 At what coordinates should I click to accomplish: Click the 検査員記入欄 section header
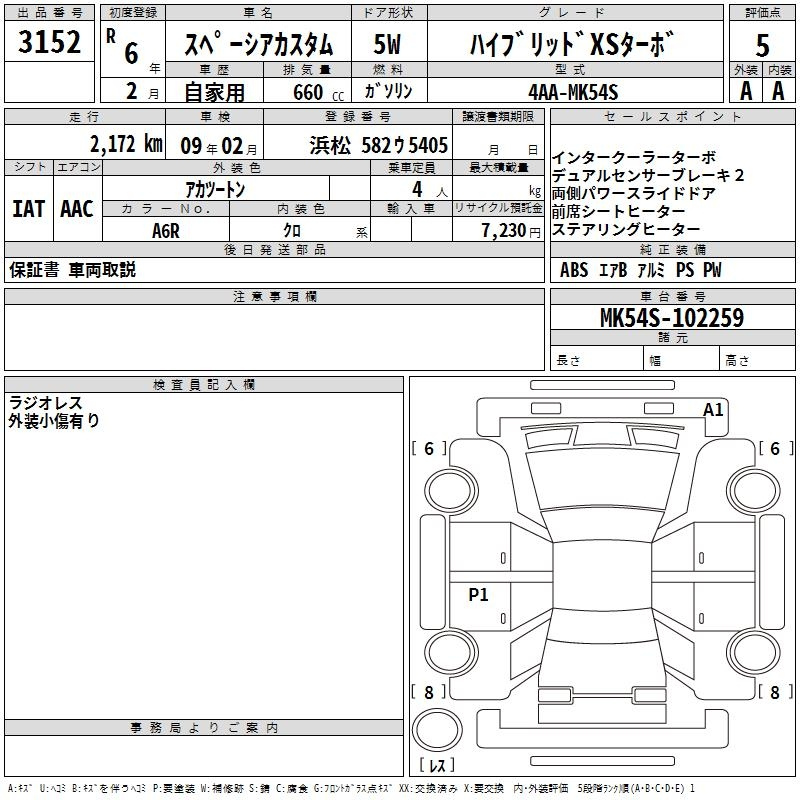(204, 385)
